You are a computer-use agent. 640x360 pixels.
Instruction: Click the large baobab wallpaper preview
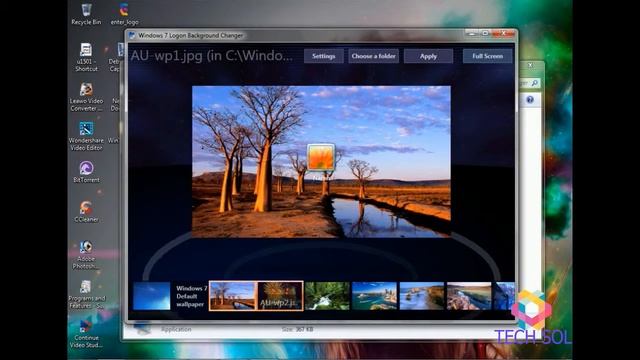321,162
